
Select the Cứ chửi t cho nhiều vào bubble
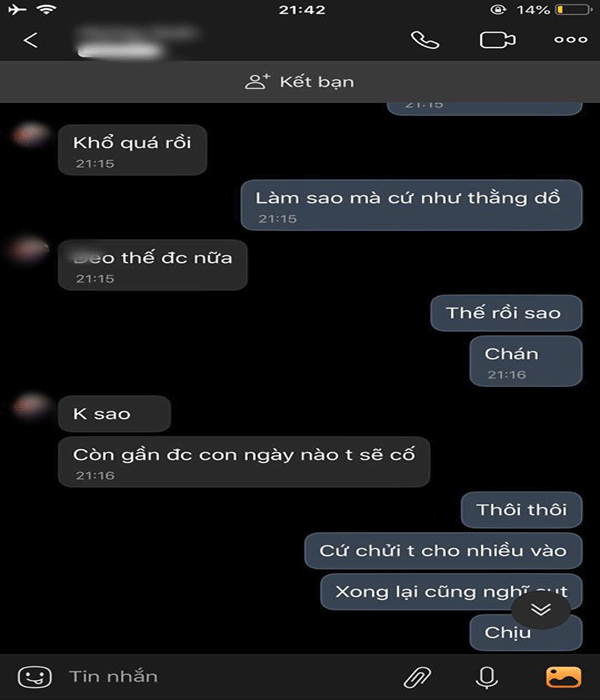point(443,550)
